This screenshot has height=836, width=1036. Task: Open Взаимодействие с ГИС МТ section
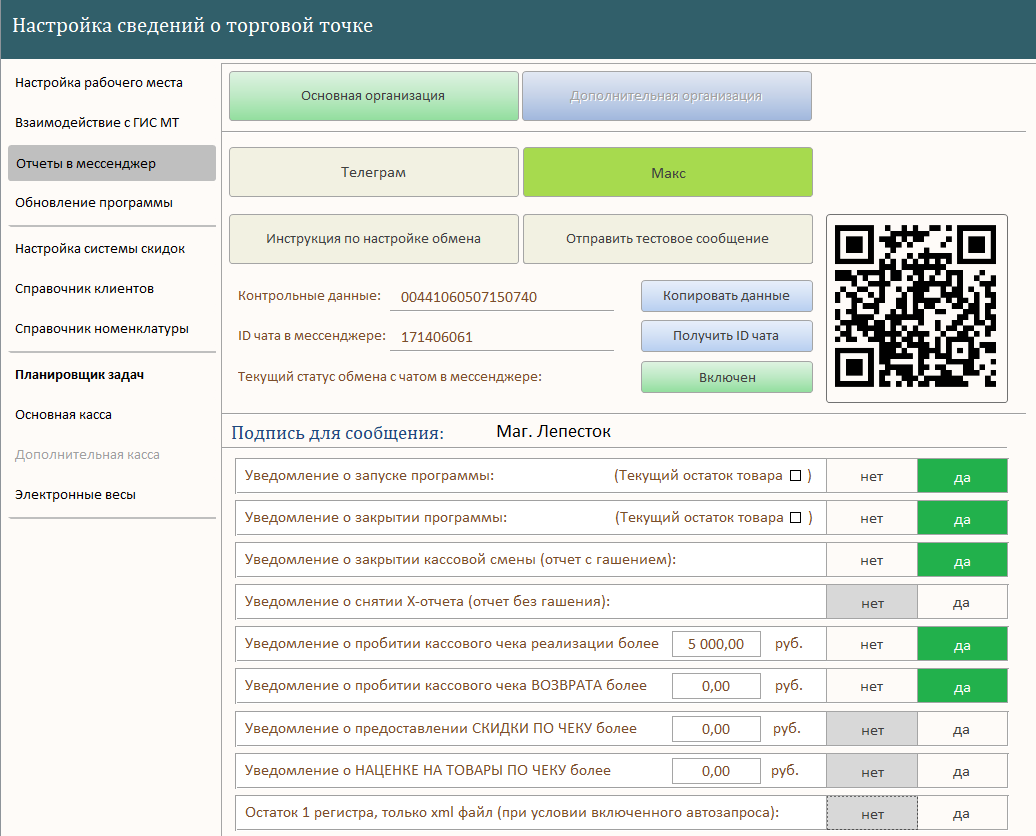pyautogui.click(x=97, y=122)
